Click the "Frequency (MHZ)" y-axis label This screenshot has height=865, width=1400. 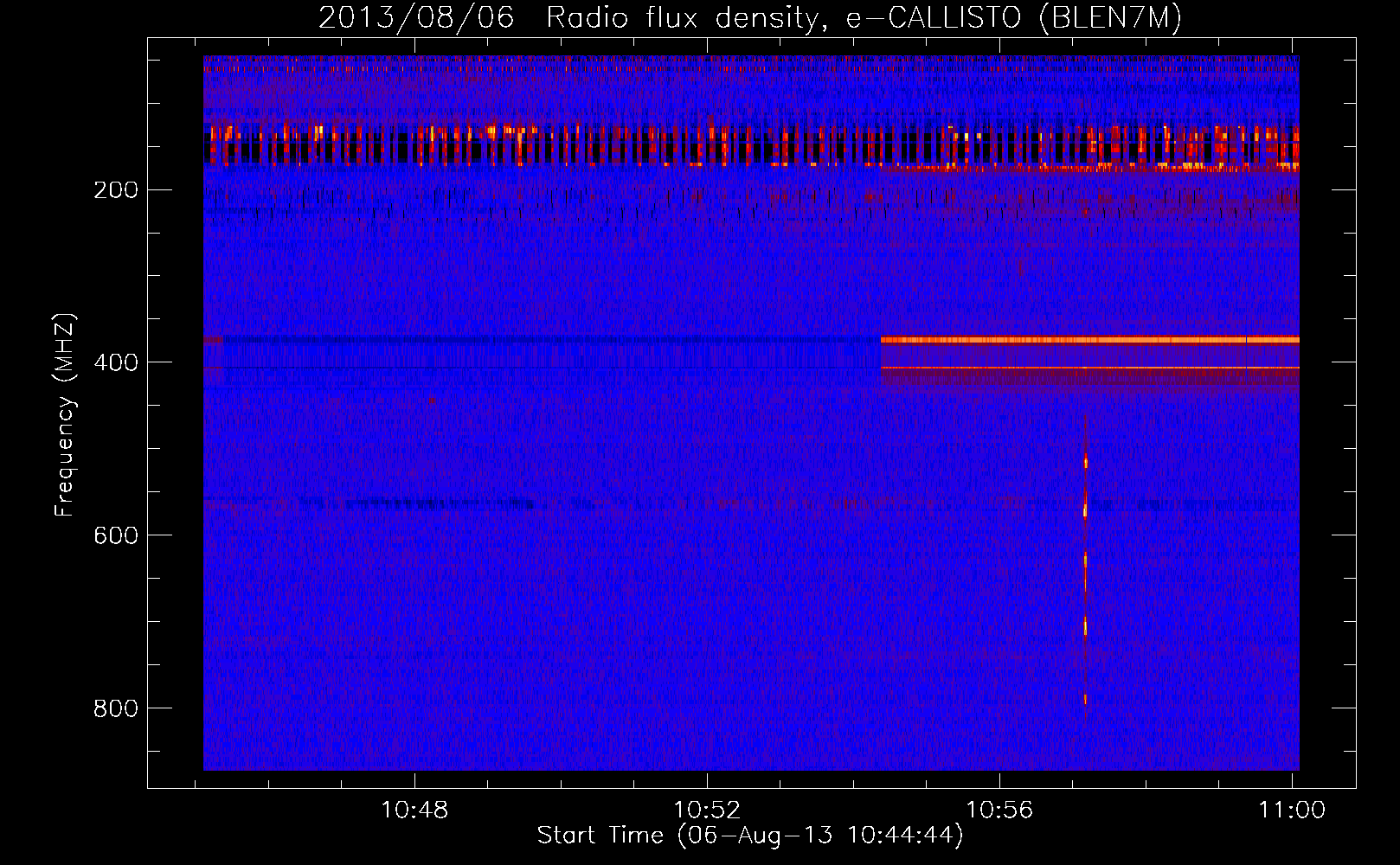tap(65, 414)
